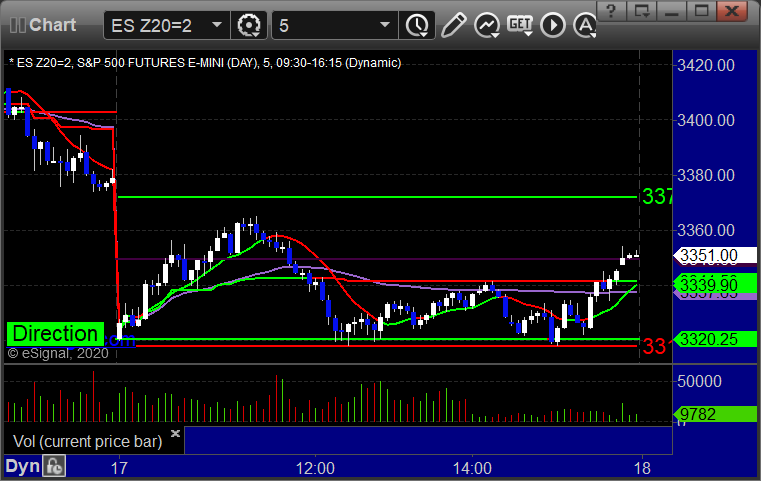
Task: Open the symbol dropdown arrow next to ES Z20=2
Action: [216, 25]
